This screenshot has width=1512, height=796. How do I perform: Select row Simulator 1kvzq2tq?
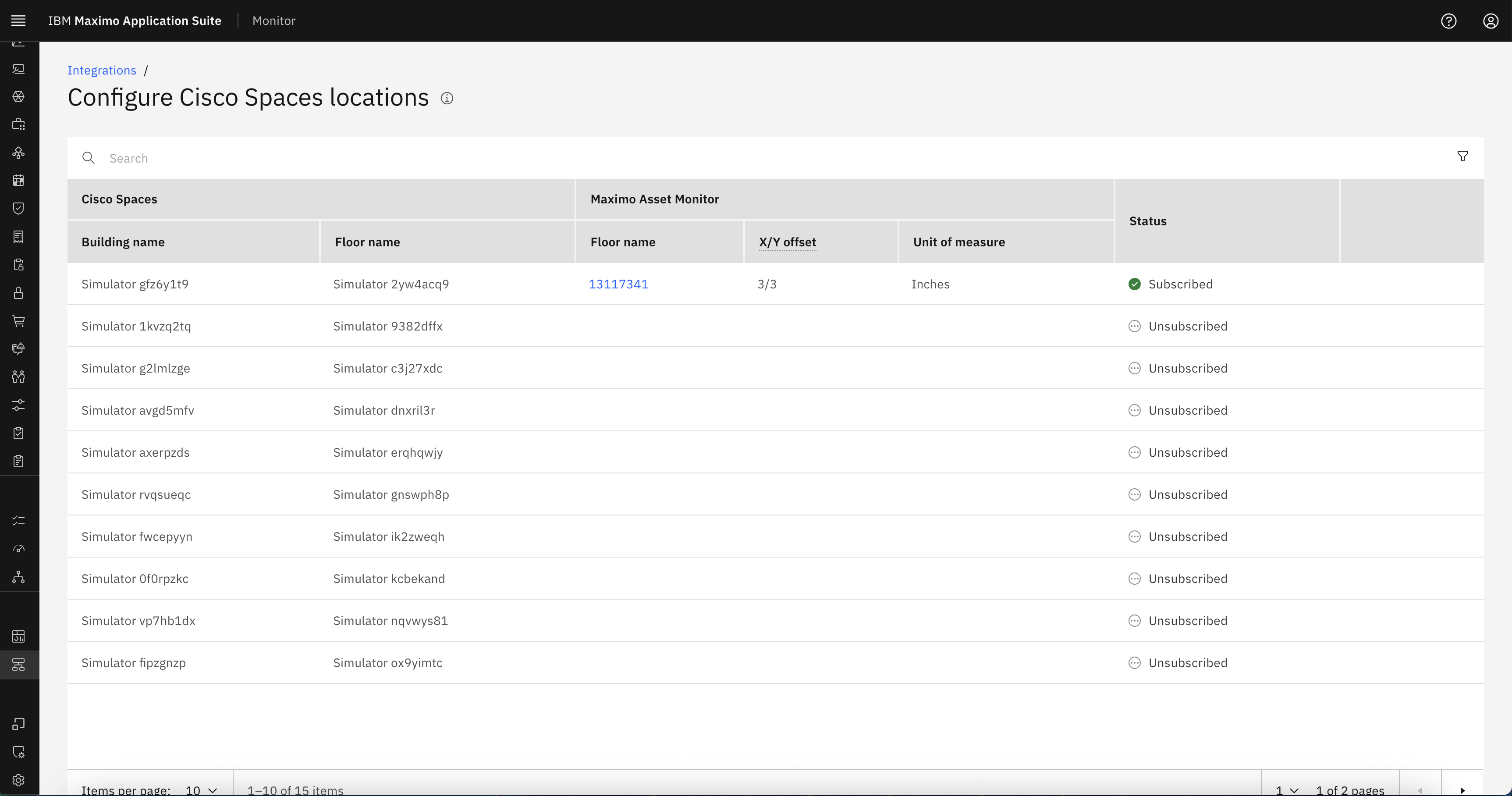point(775,327)
